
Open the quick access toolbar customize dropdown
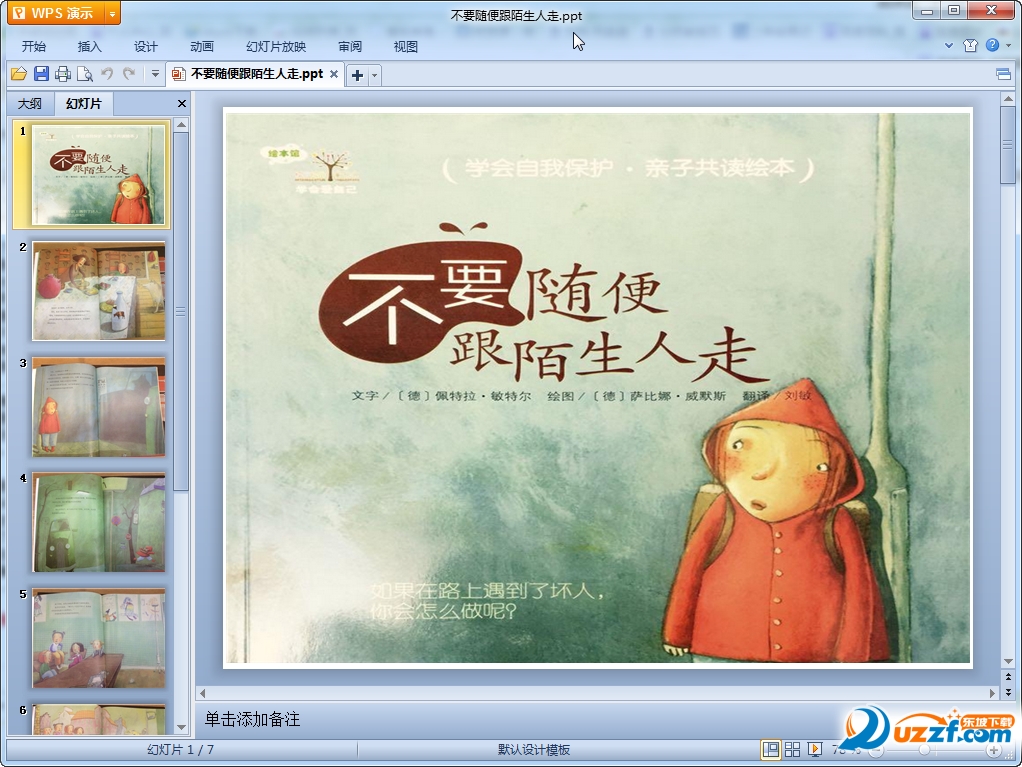(x=155, y=74)
